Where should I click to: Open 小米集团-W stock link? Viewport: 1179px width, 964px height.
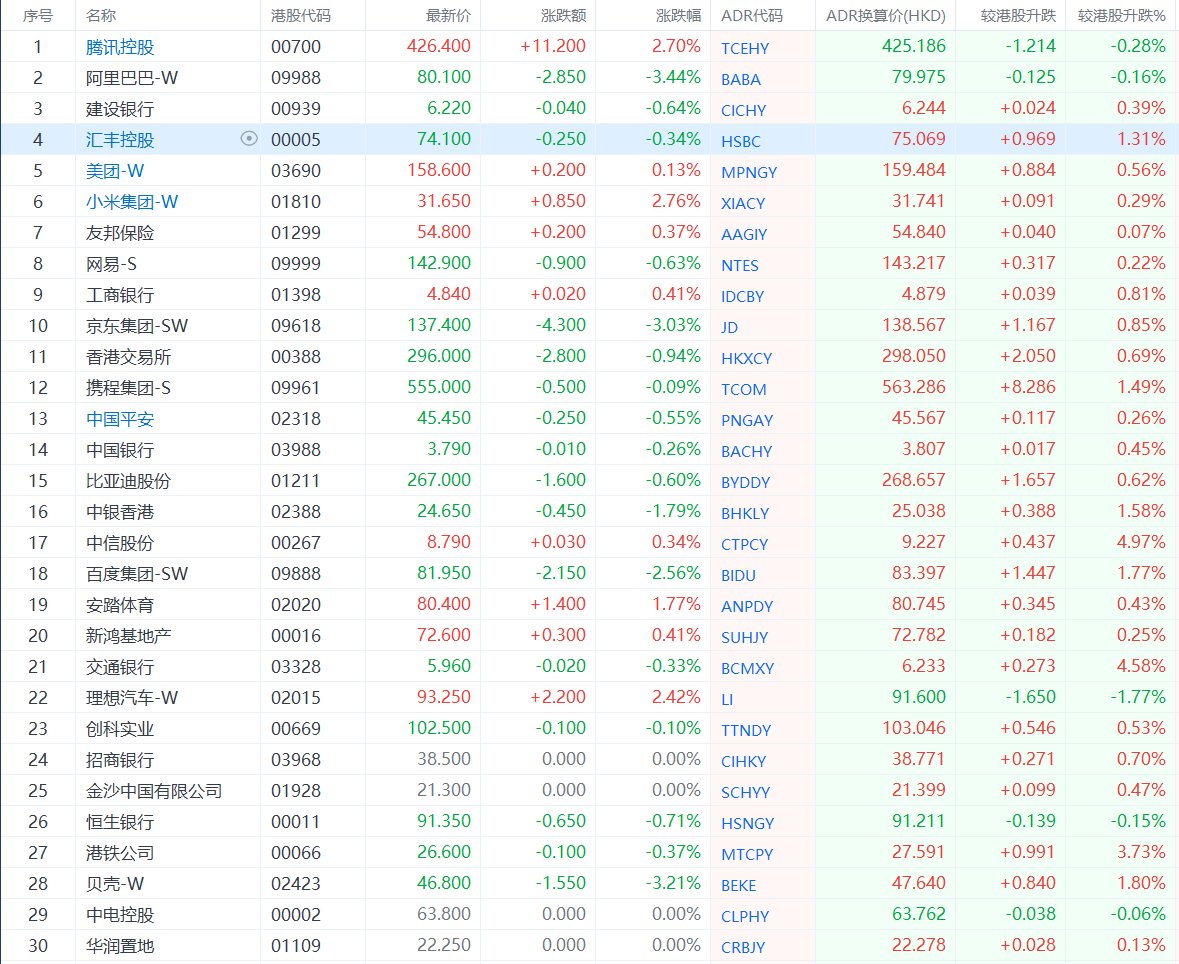132,202
